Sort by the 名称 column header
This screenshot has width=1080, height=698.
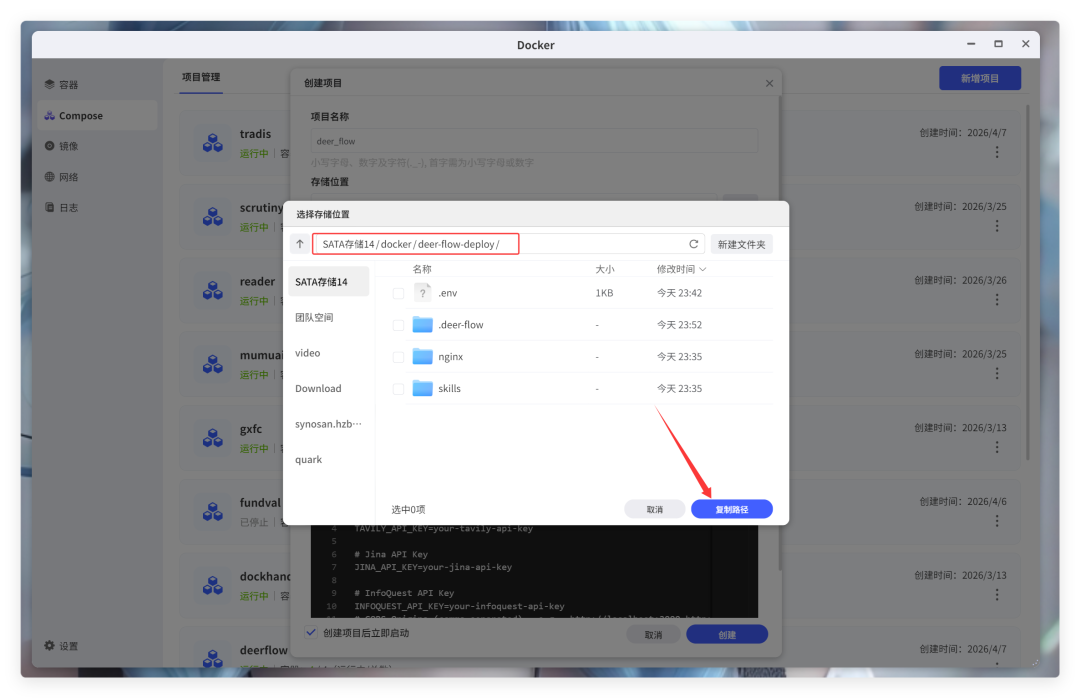[x=422, y=269]
